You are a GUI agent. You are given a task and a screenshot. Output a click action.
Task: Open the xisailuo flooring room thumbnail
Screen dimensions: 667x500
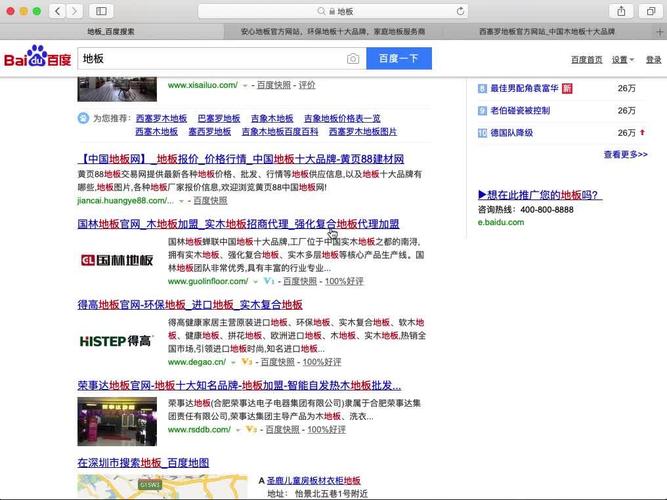point(117,89)
